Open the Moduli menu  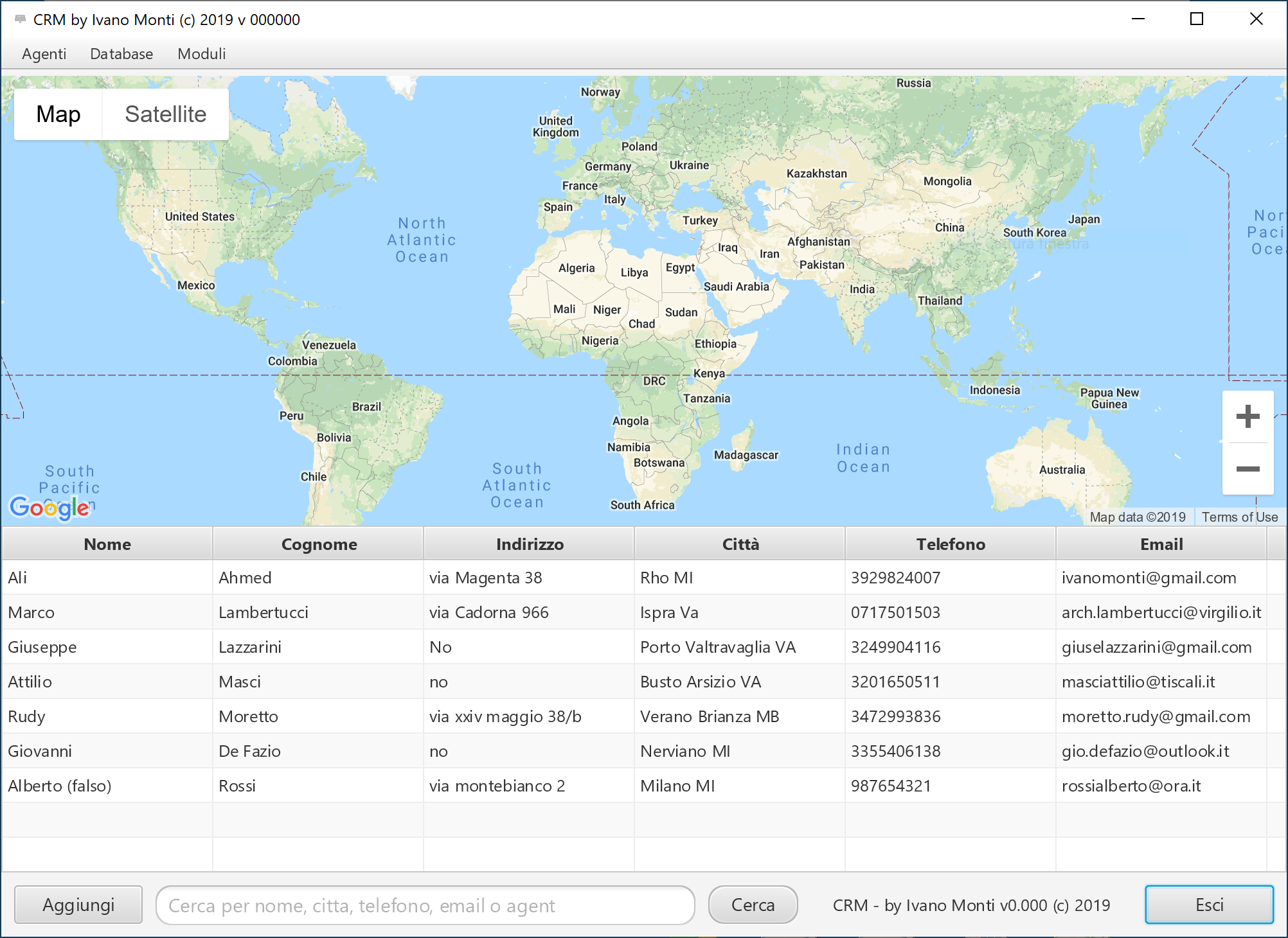[201, 54]
